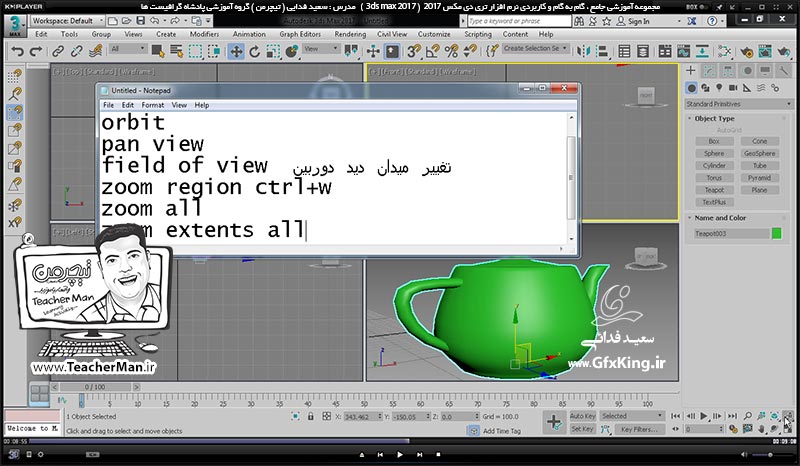Click the Redo arrow in main toolbar

click(x=36, y=51)
